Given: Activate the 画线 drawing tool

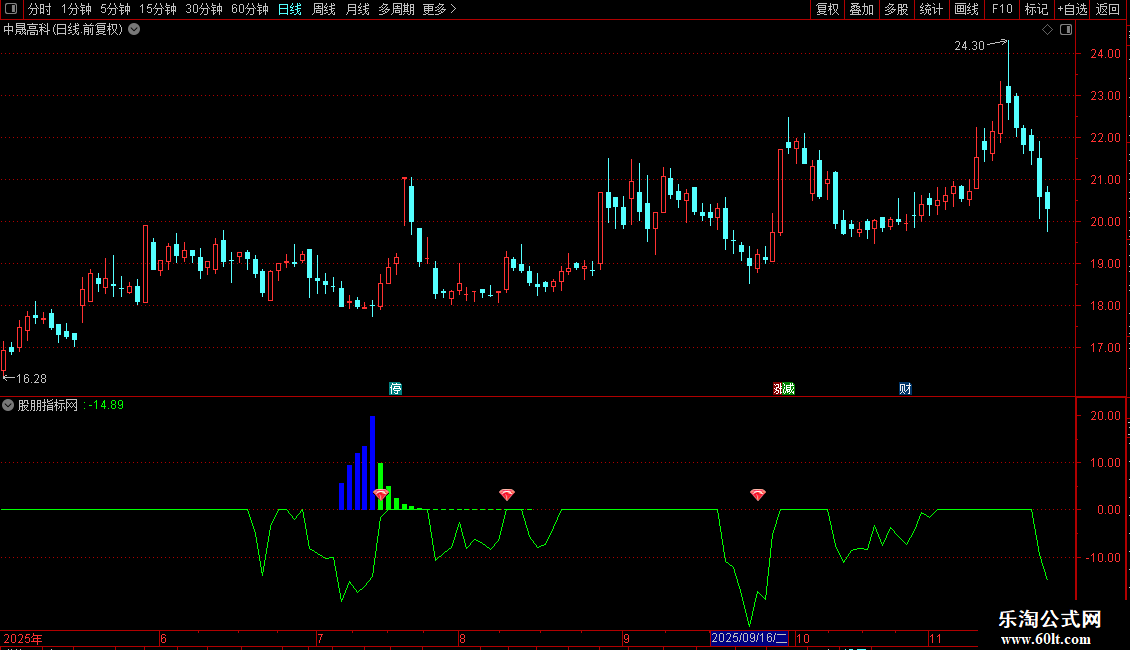Looking at the screenshot, I should [966, 9].
